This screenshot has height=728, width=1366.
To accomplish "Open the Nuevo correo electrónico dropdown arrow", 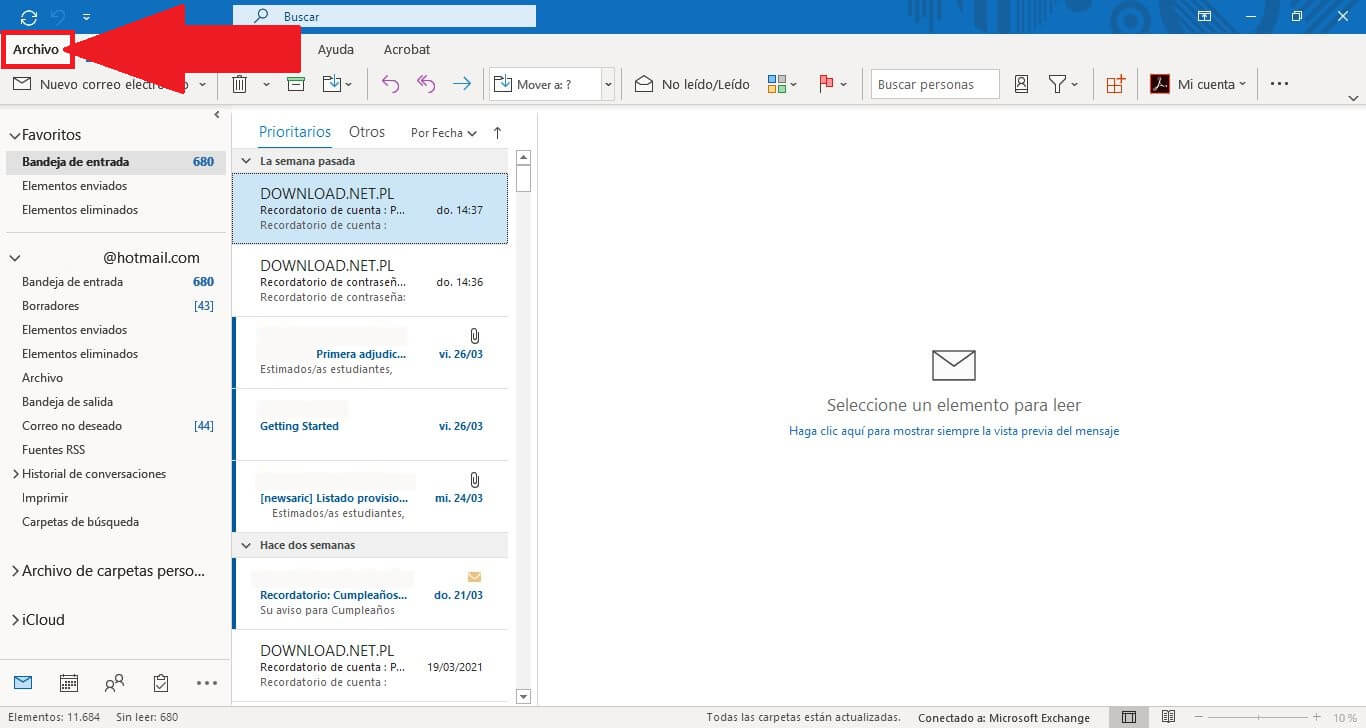I will (x=202, y=85).
